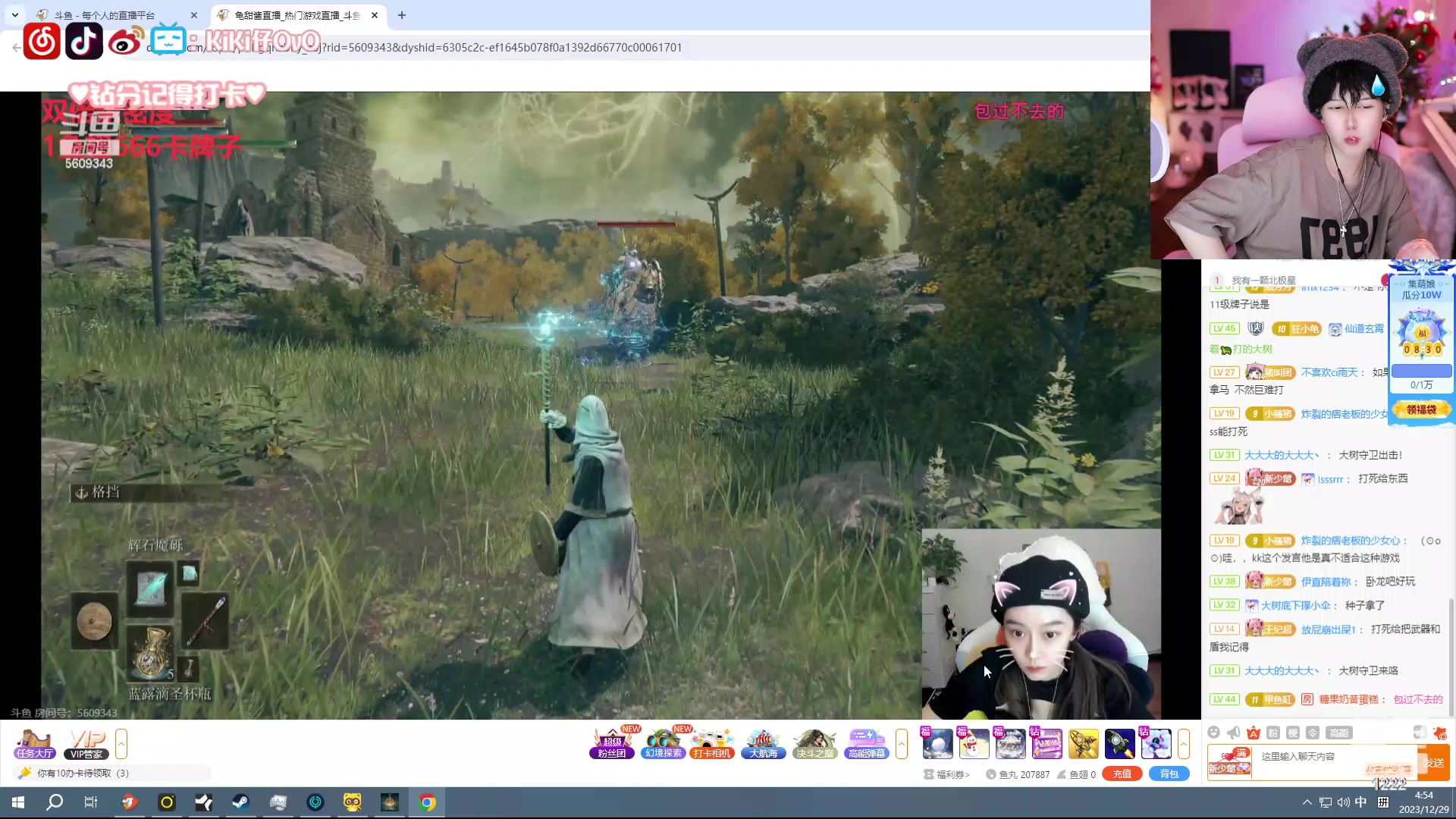This screenshot has width=1456, height=819.
Task: Open the 幻境探索 activity icon
Action: point(664,743)
